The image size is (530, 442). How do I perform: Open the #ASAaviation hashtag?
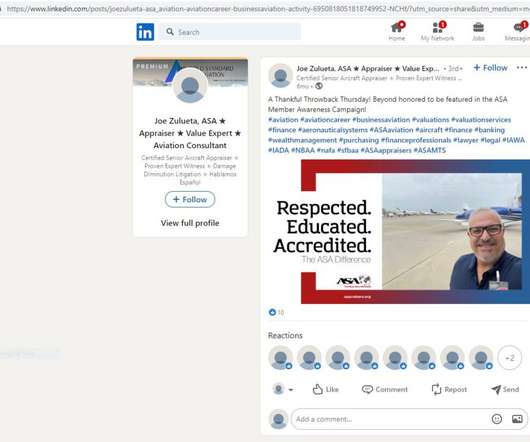391,130
